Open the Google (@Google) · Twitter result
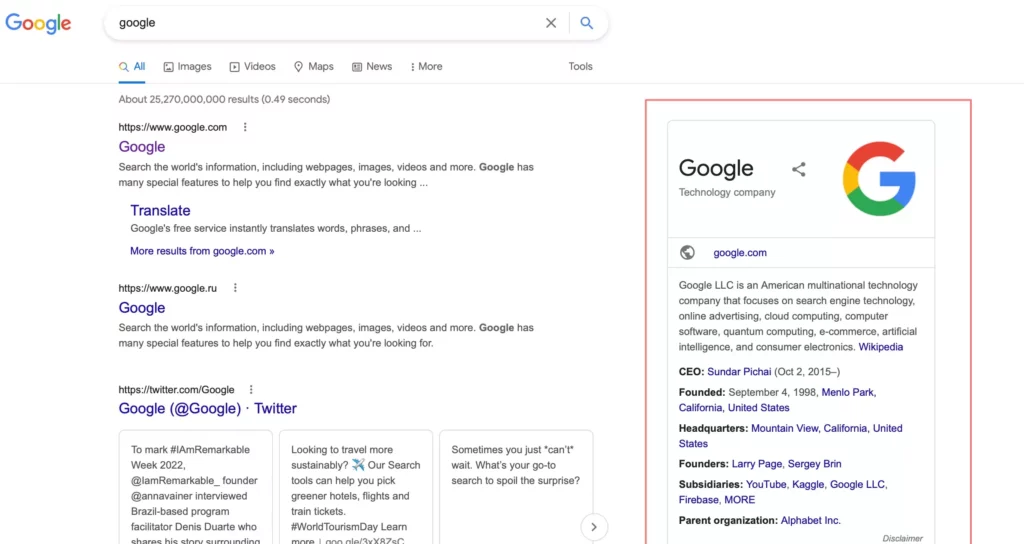The height and width of the screenshot is (544, 1024). click(208, 409)
